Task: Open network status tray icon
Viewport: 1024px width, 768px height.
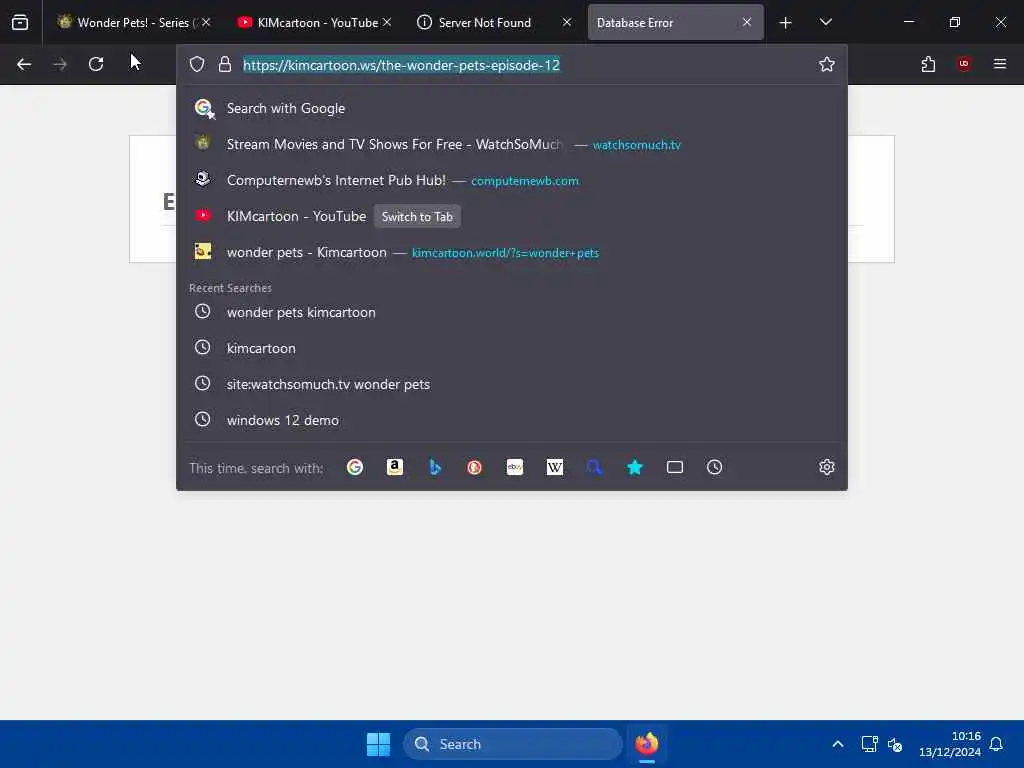Action: (x=869, y=744)
